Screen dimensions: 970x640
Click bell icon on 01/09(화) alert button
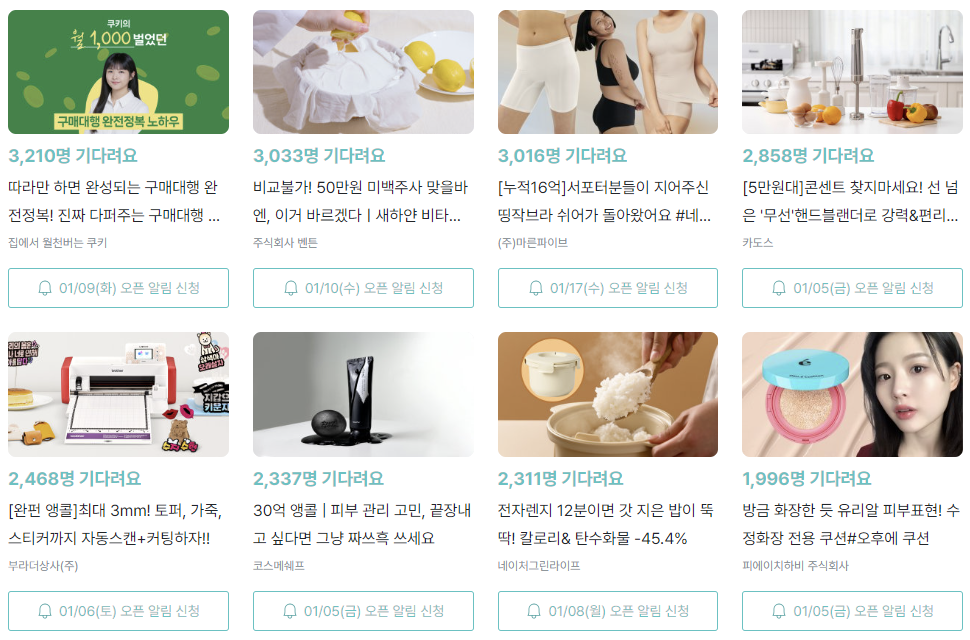[45, 288]
